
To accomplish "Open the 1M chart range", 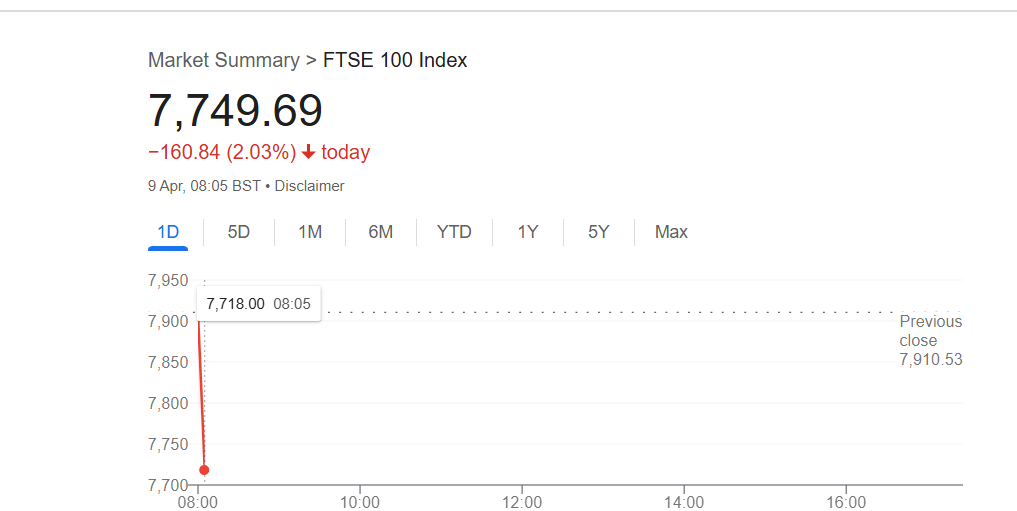I will tap(310, 232).
